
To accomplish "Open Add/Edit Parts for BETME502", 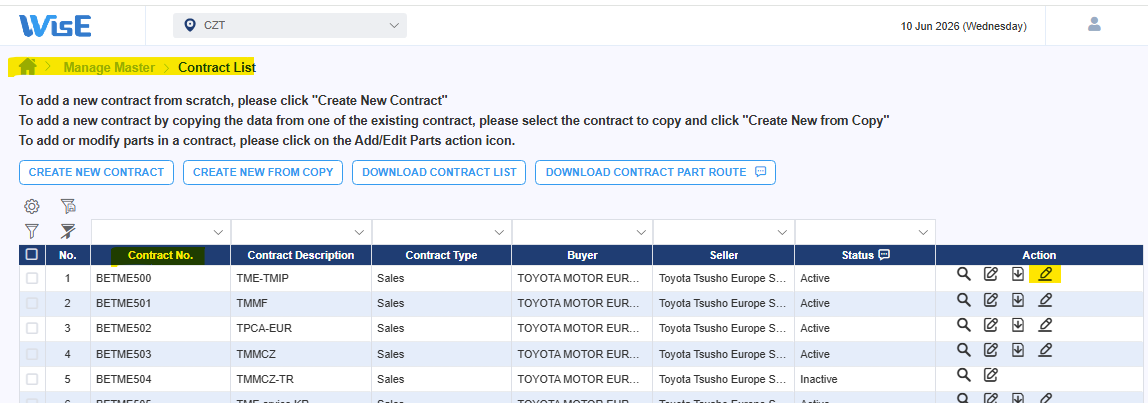I will pyautogui.click(x=1045, y=325).
